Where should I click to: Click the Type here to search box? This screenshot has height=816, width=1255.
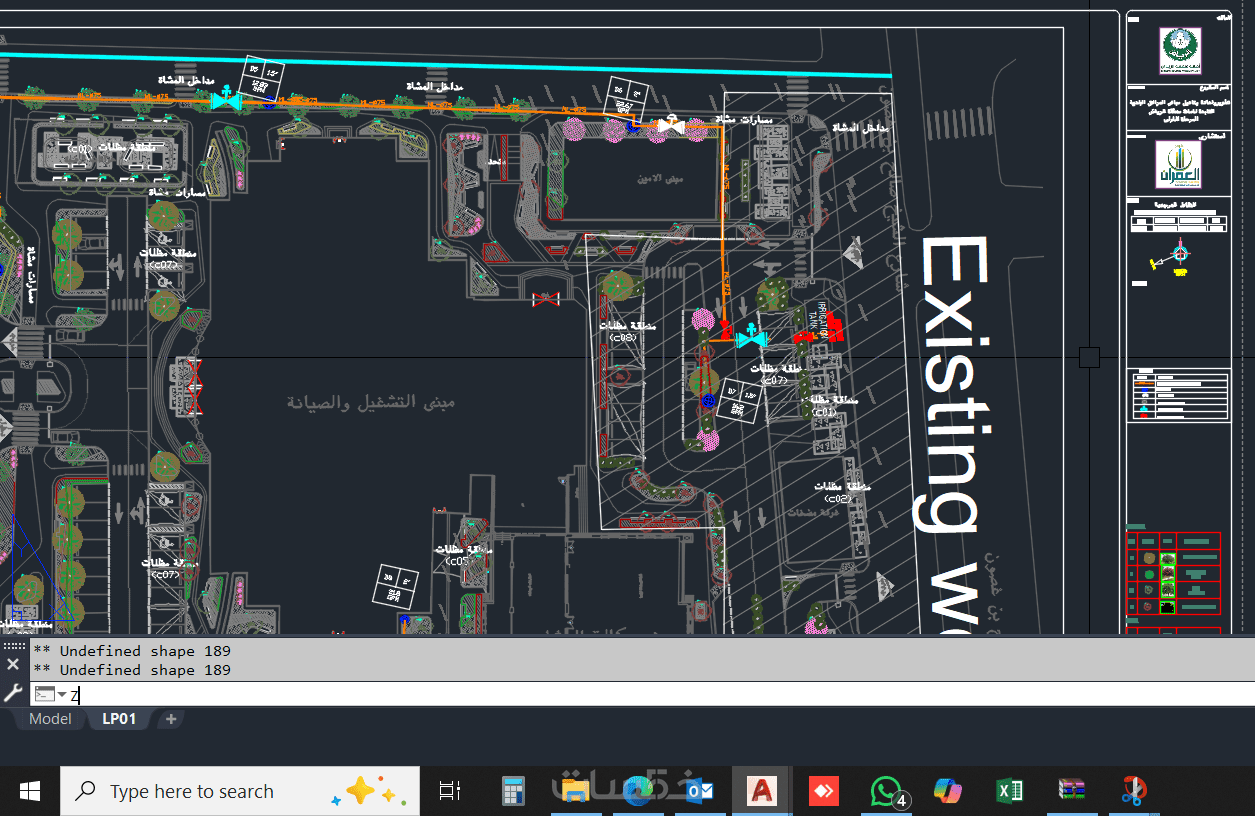[240, 792]
